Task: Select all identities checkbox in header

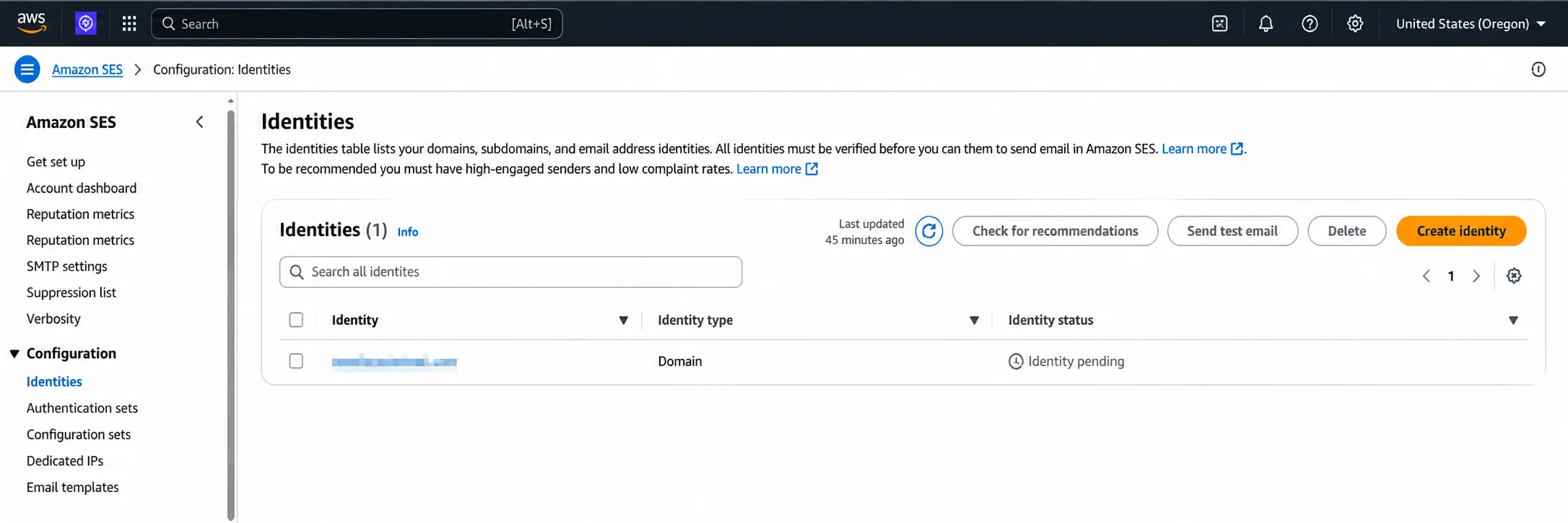Action: click(296, 320)
